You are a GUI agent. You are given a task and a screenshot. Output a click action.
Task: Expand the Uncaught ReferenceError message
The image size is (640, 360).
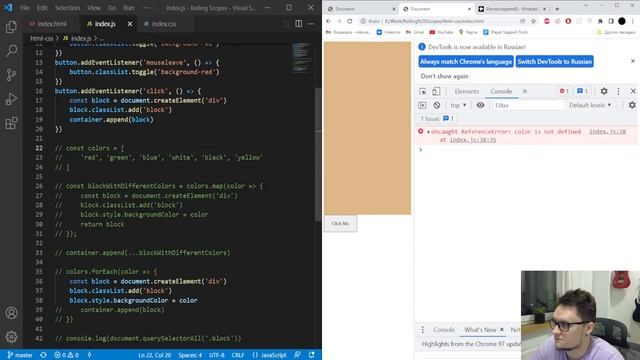click(x=428, y=132)
